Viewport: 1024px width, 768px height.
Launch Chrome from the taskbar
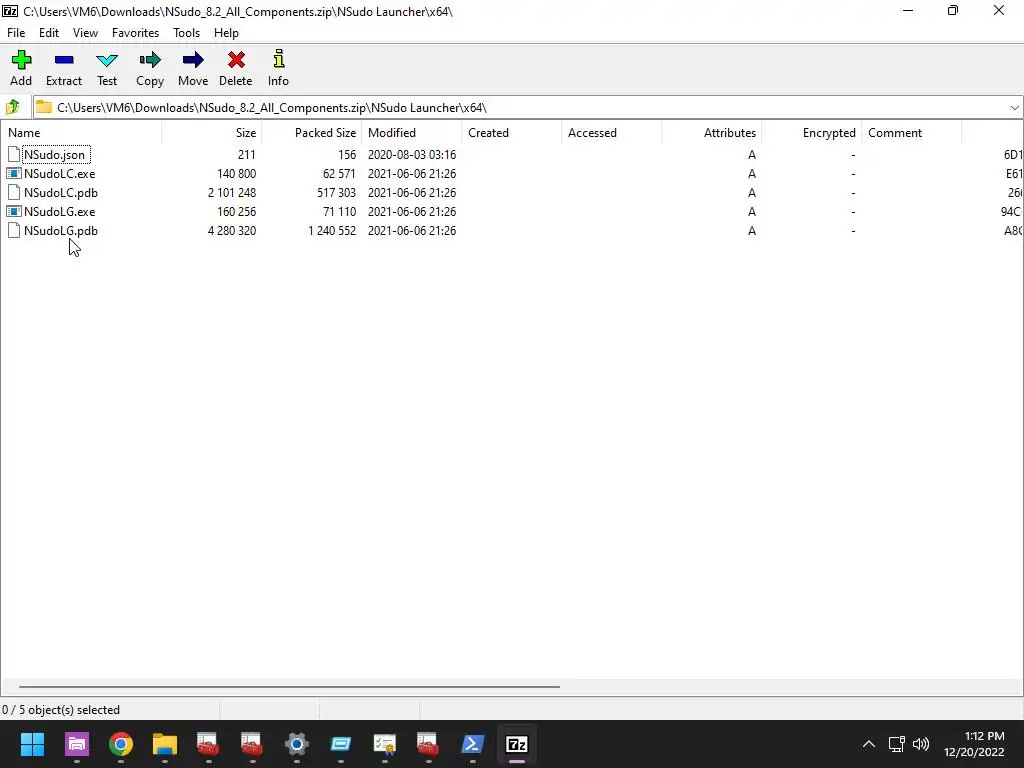(x=121, y=744)
